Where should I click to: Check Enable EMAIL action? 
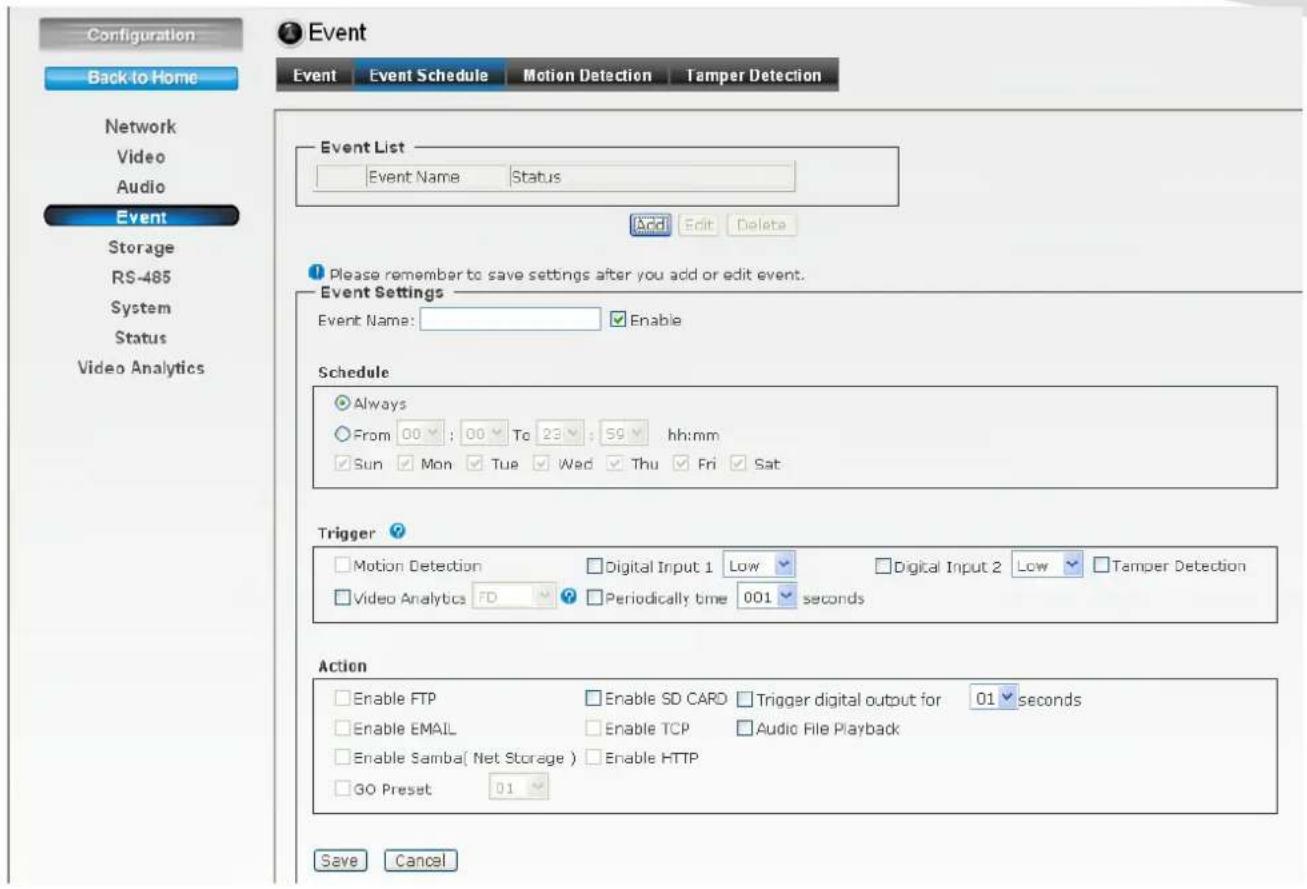click(342, 728)
